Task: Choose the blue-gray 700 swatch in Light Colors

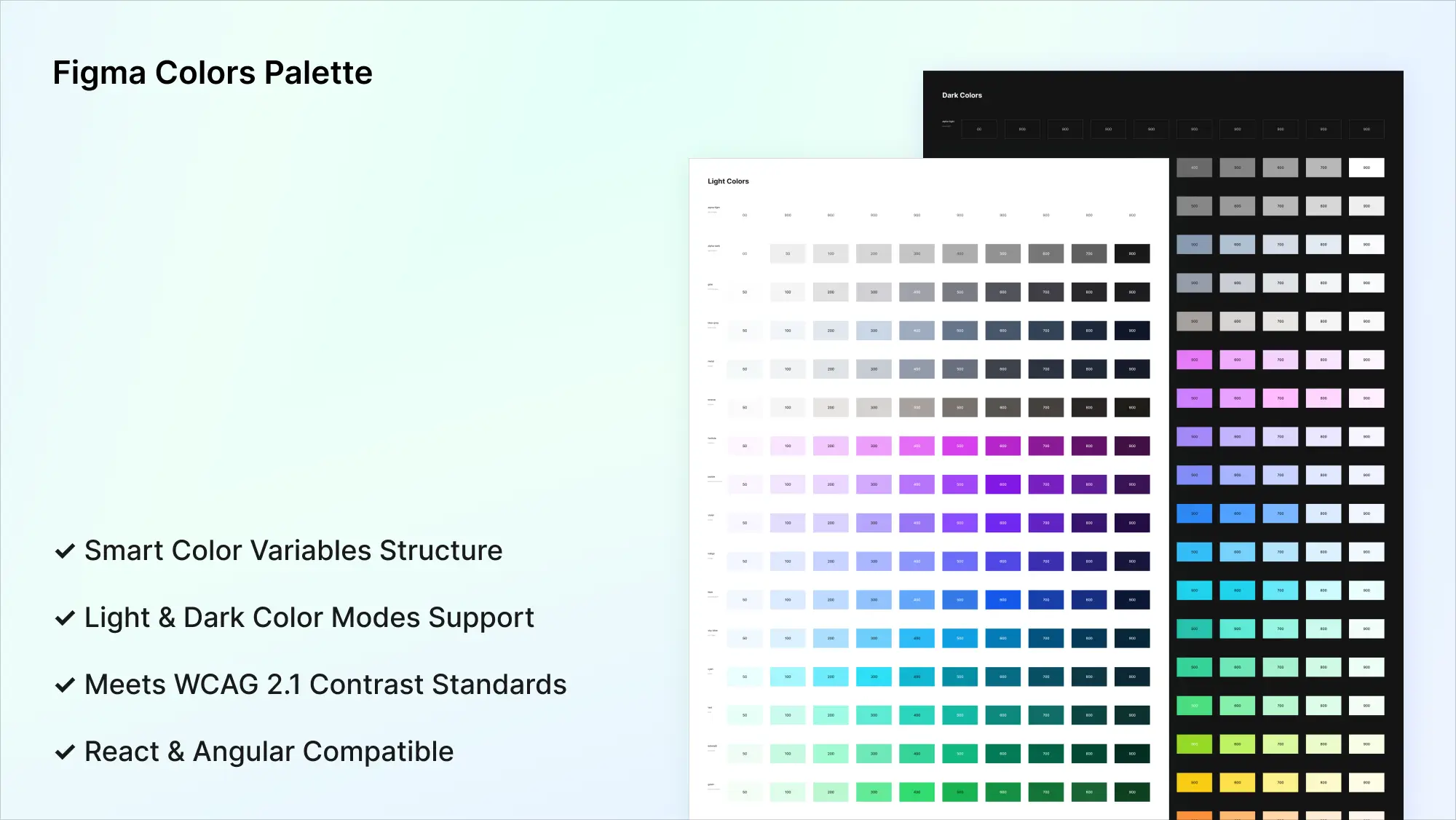Action: point(1046,331)
